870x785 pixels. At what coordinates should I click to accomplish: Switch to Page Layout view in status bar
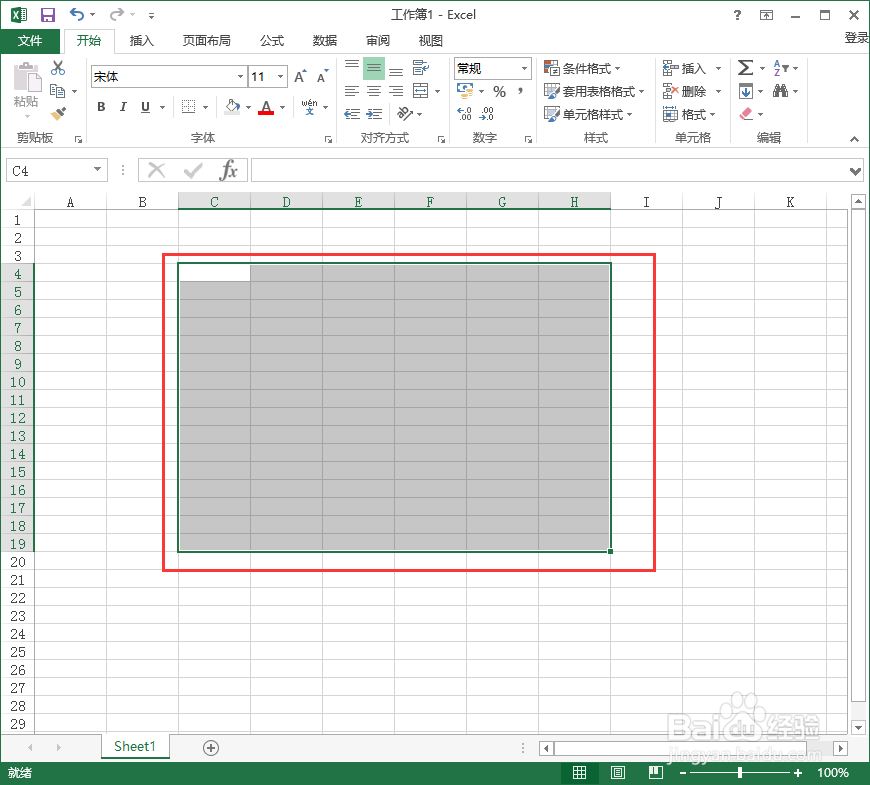(618, 772)
